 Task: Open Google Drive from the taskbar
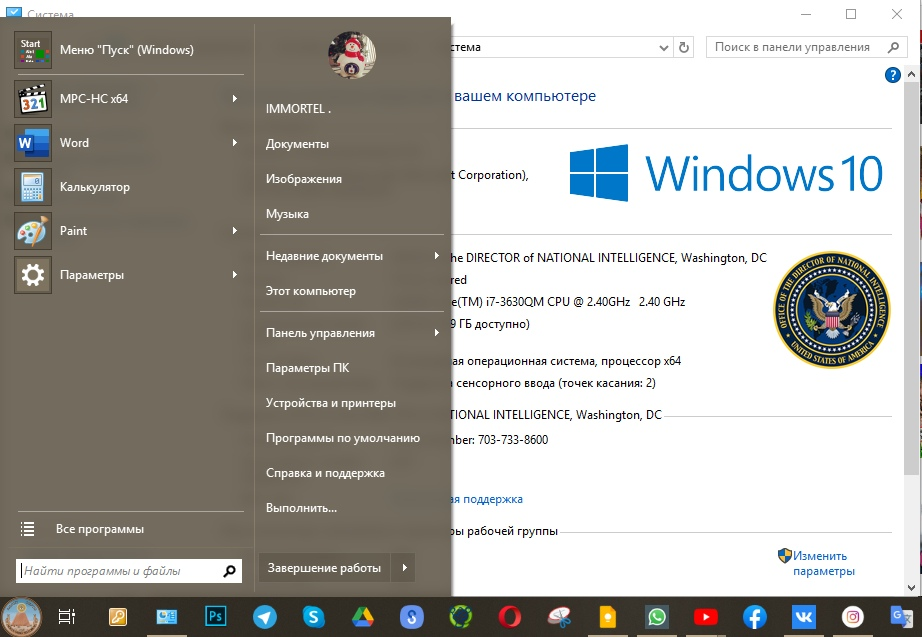tap(363, 617)
